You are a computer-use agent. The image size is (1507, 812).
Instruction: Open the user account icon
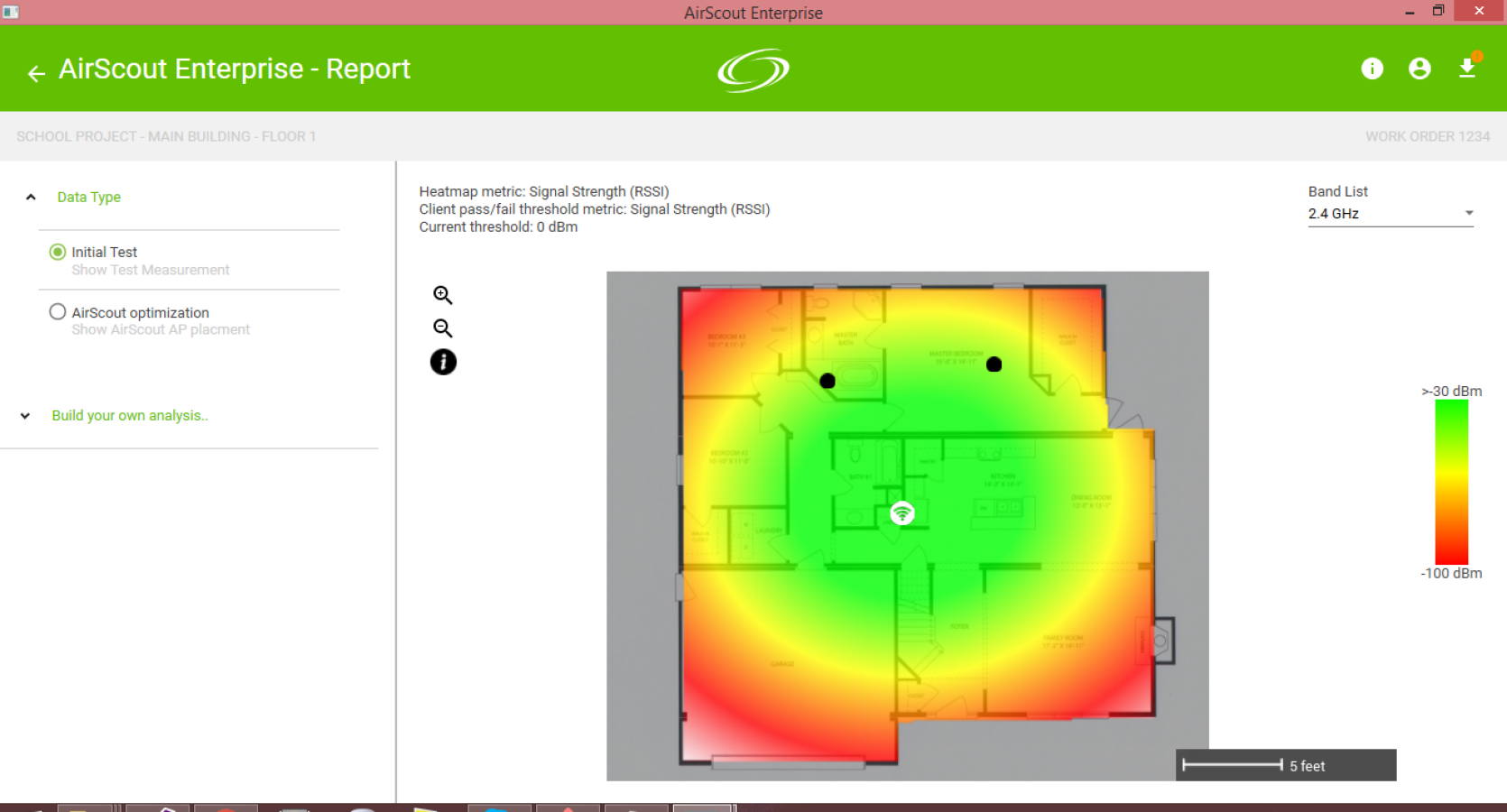[x=1419, y=69]
